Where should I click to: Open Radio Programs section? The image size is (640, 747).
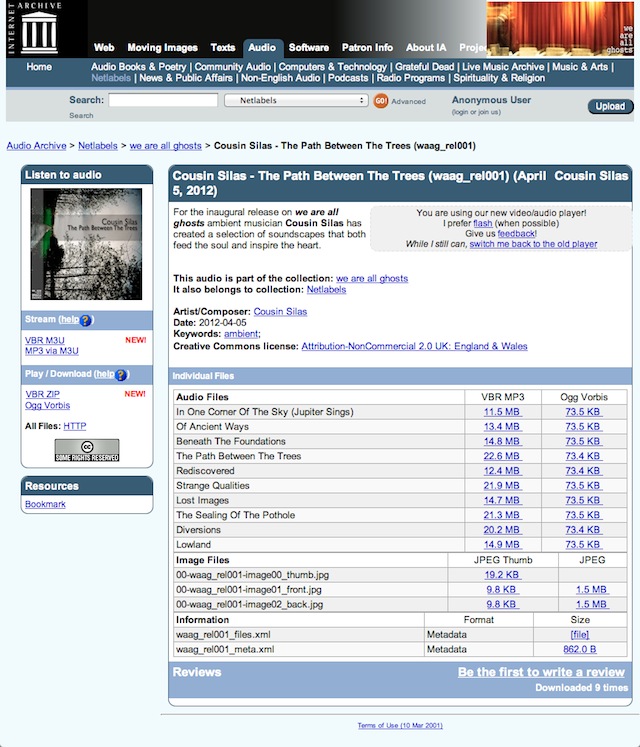coord(411,78)
